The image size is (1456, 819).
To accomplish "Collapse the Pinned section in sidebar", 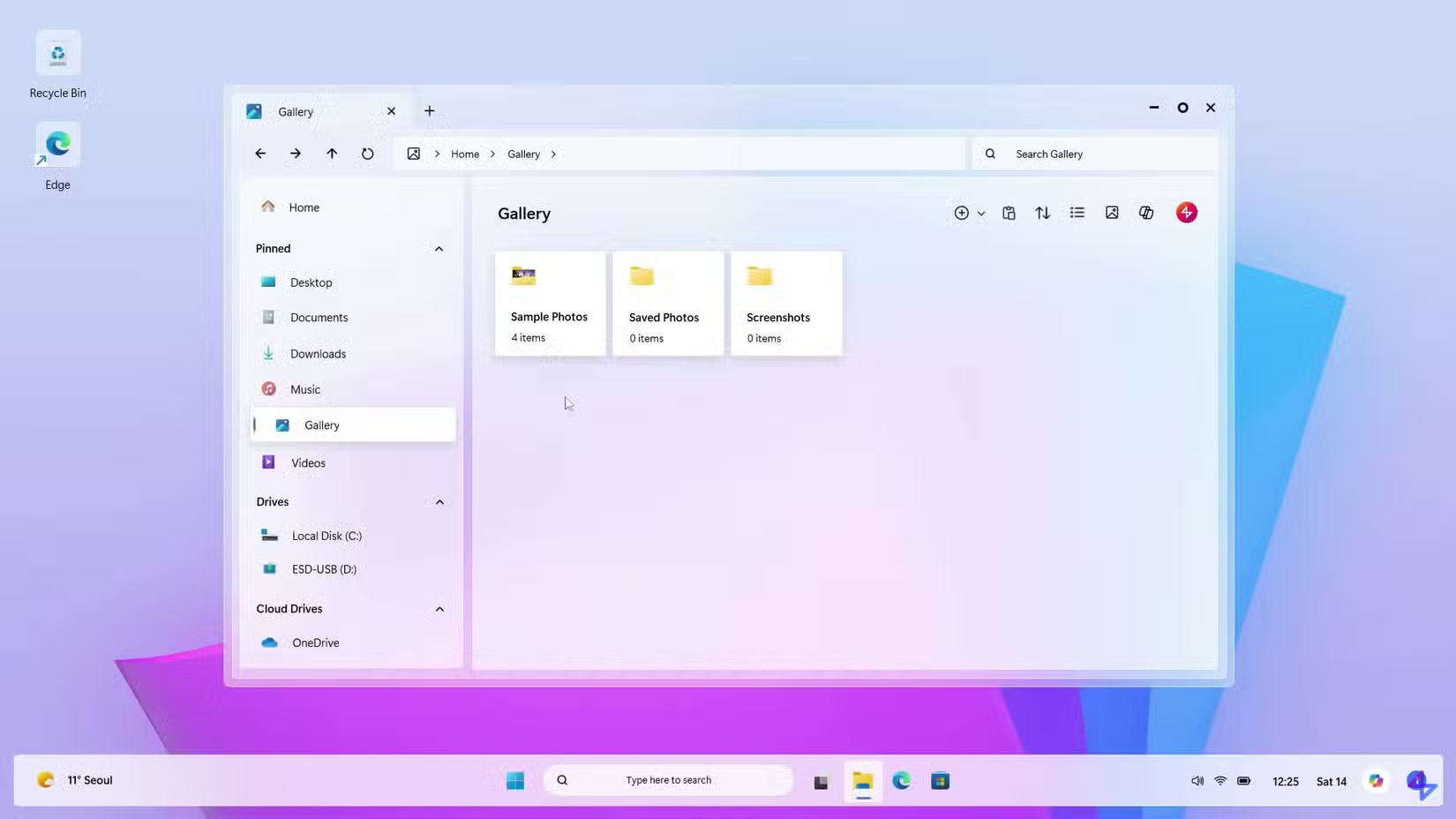I will click(439, 248).
